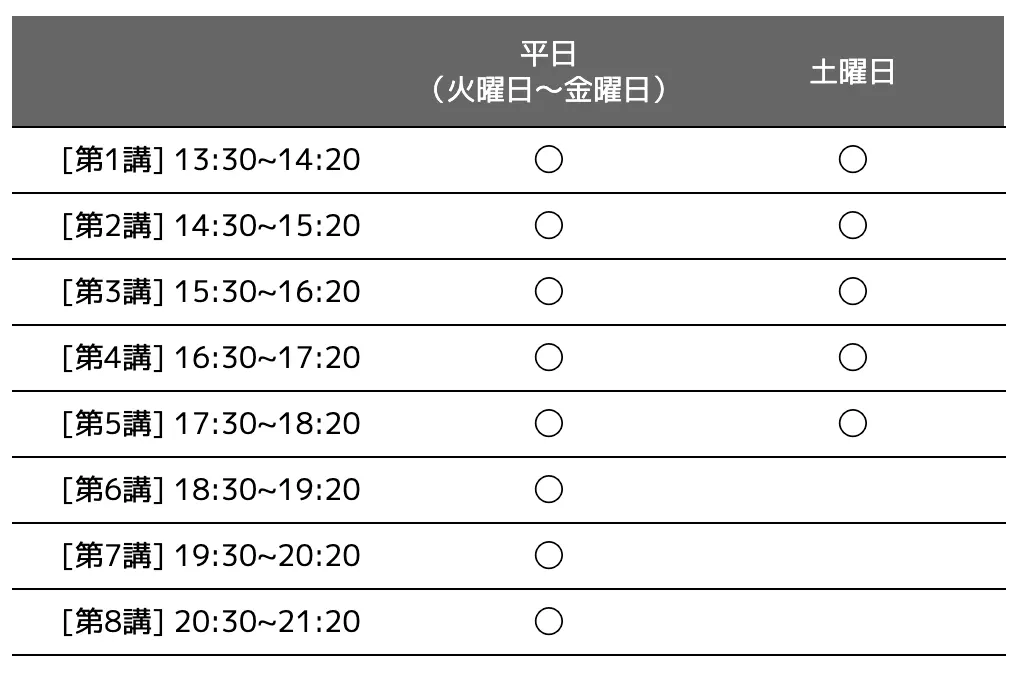The image size is (1024, 674).
Task: Click the [第8講] 20:30~21:20 row label
Action: (211, 622)
